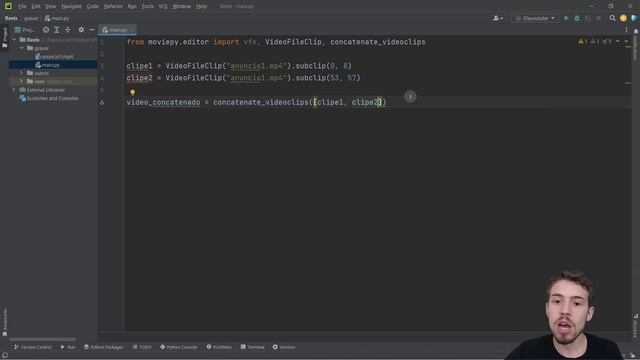640x360 pixels.
Task: Open the TODO tool window
Action: point(142,347)
